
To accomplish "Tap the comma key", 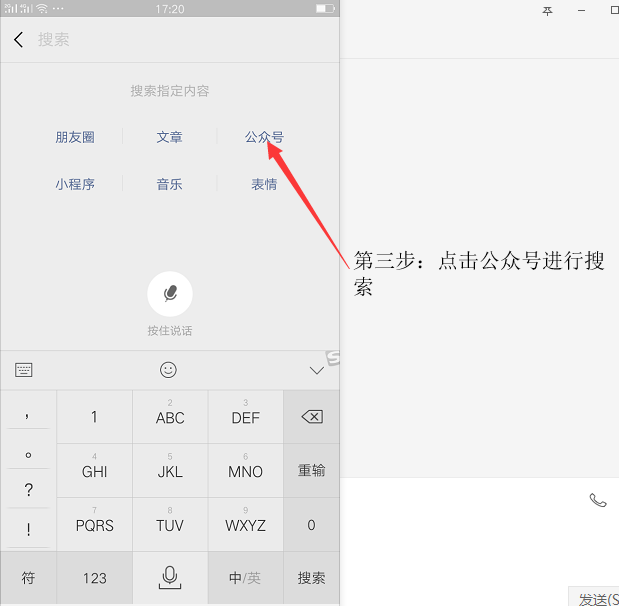I will pos(28,411).
